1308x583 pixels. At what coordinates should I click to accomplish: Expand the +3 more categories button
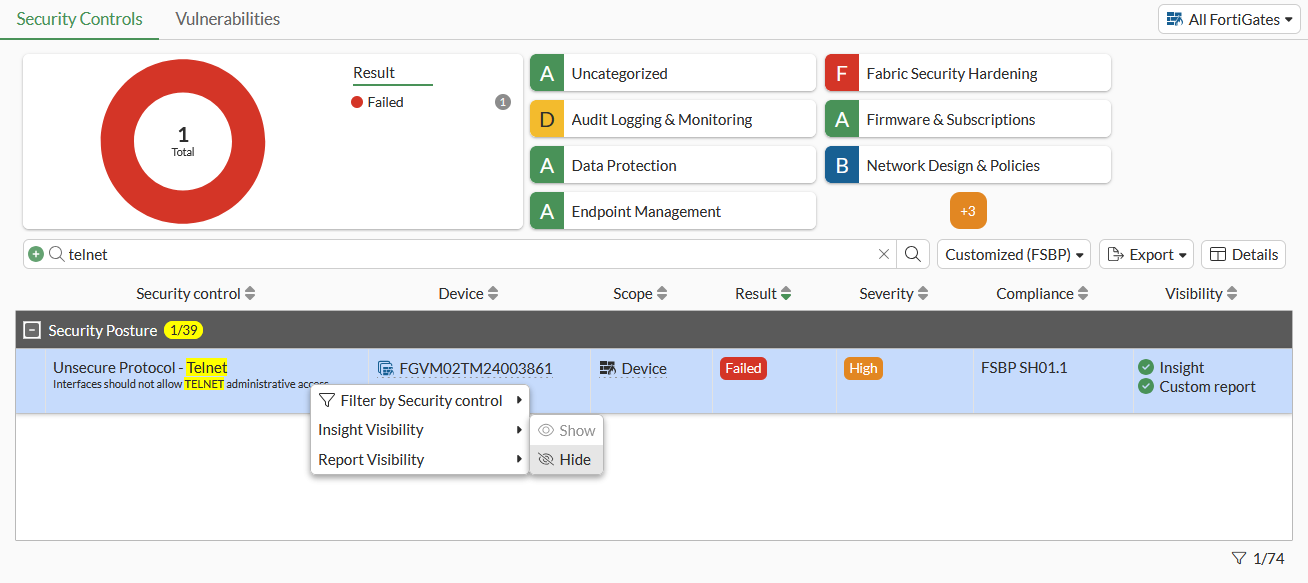(968, 211)
